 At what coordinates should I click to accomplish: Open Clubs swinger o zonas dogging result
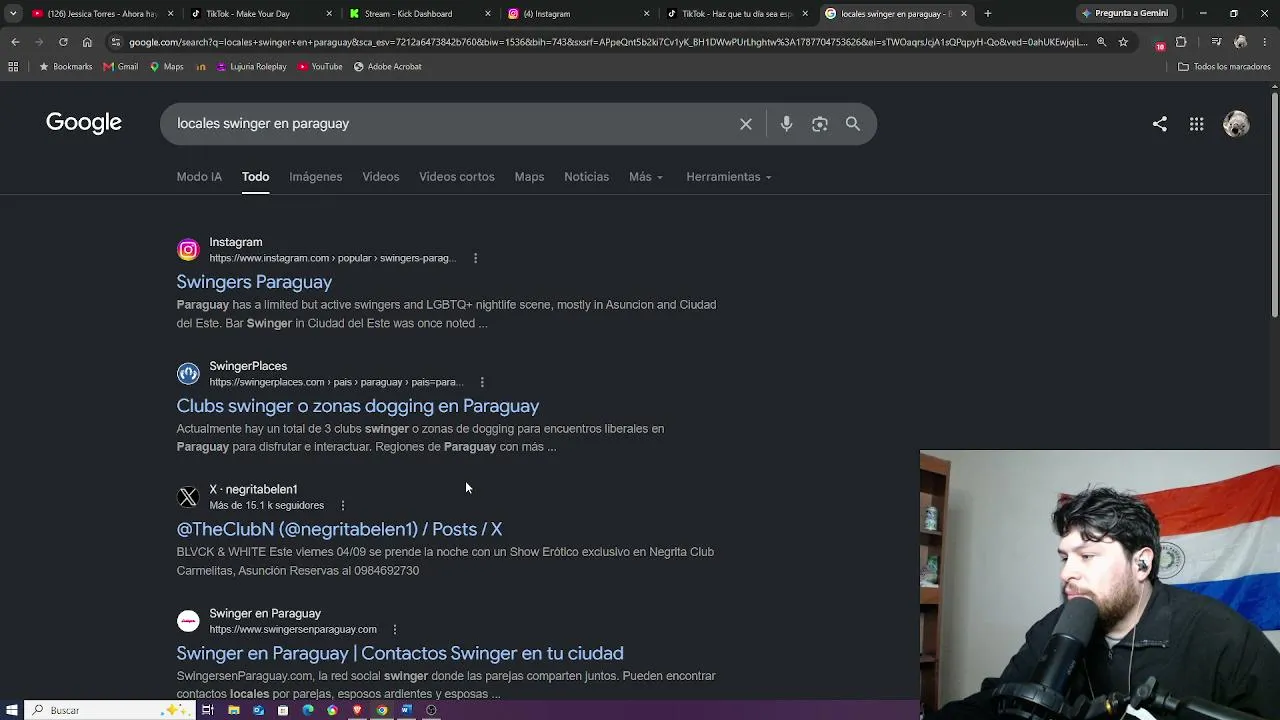click(358, 406)
